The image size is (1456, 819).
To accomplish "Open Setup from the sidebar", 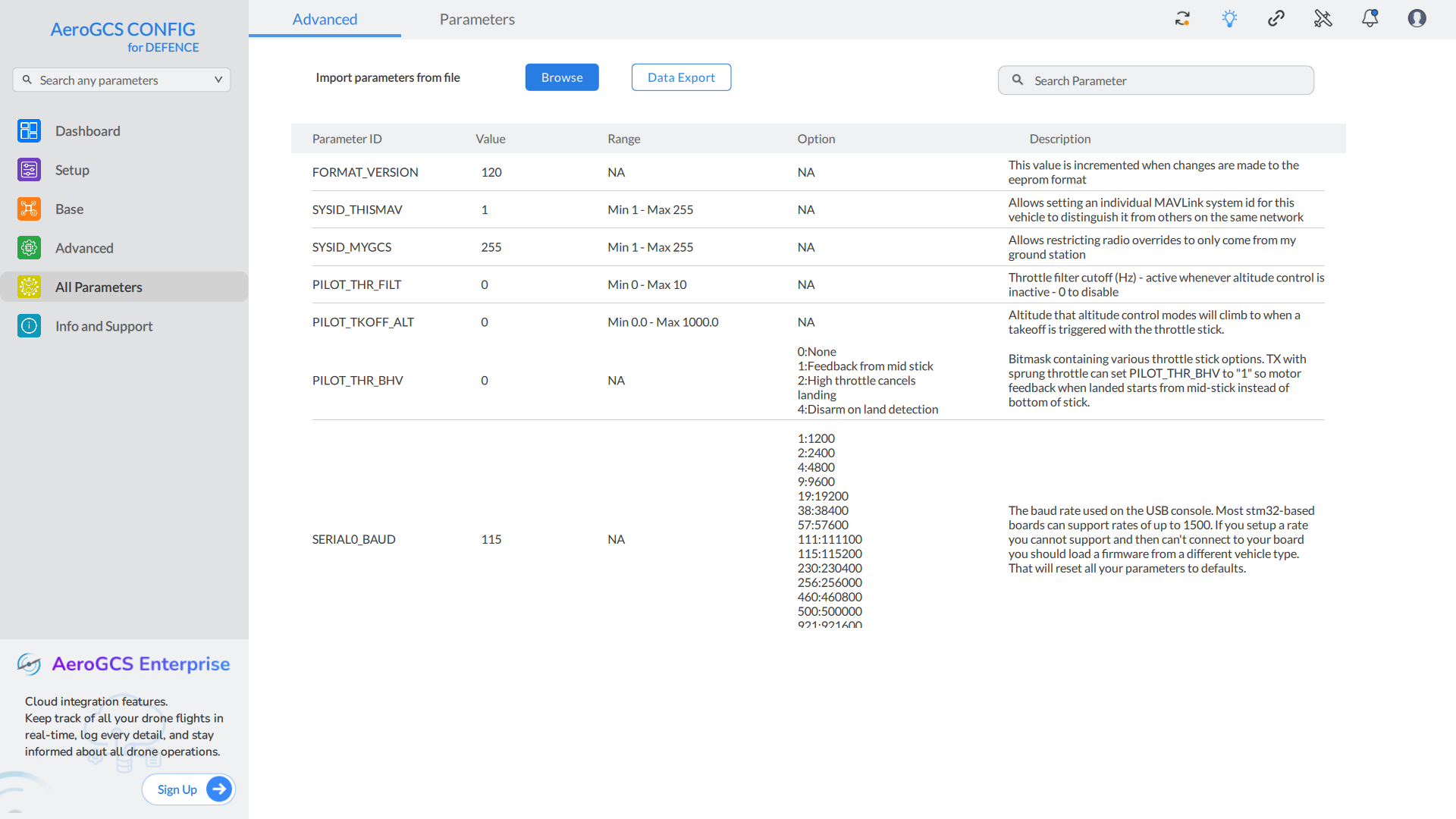I will click(x=124, y=170).
